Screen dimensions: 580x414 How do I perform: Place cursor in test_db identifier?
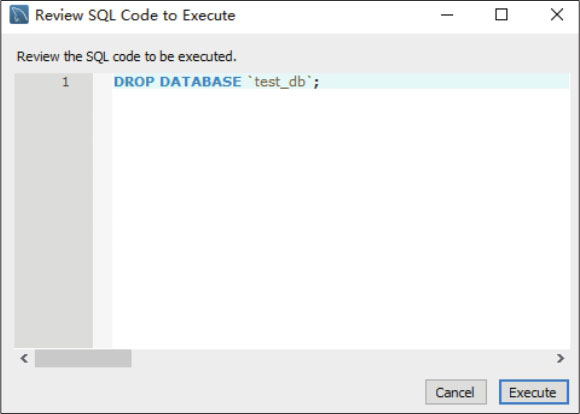pyautogui.click(x=280, y=82)
